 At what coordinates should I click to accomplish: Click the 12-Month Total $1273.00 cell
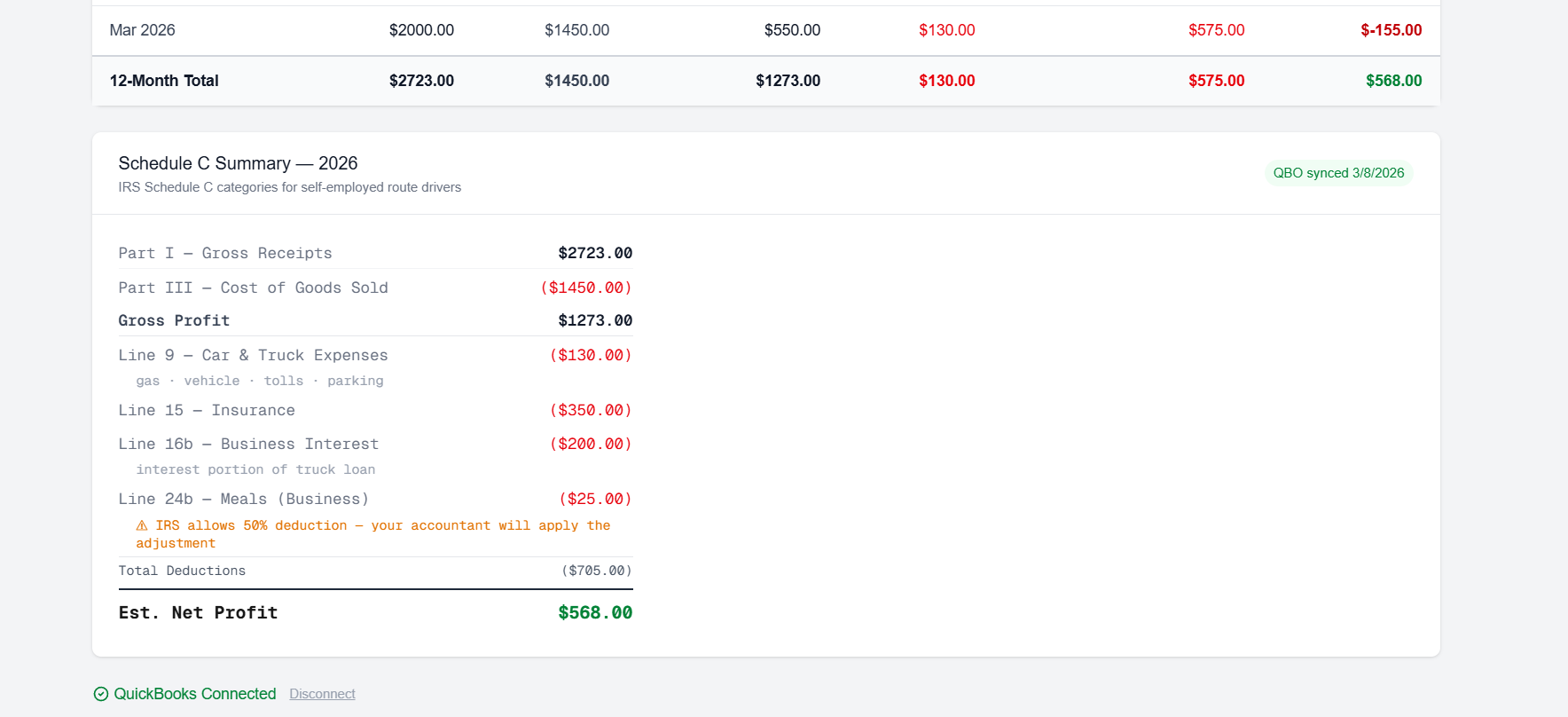788,81
